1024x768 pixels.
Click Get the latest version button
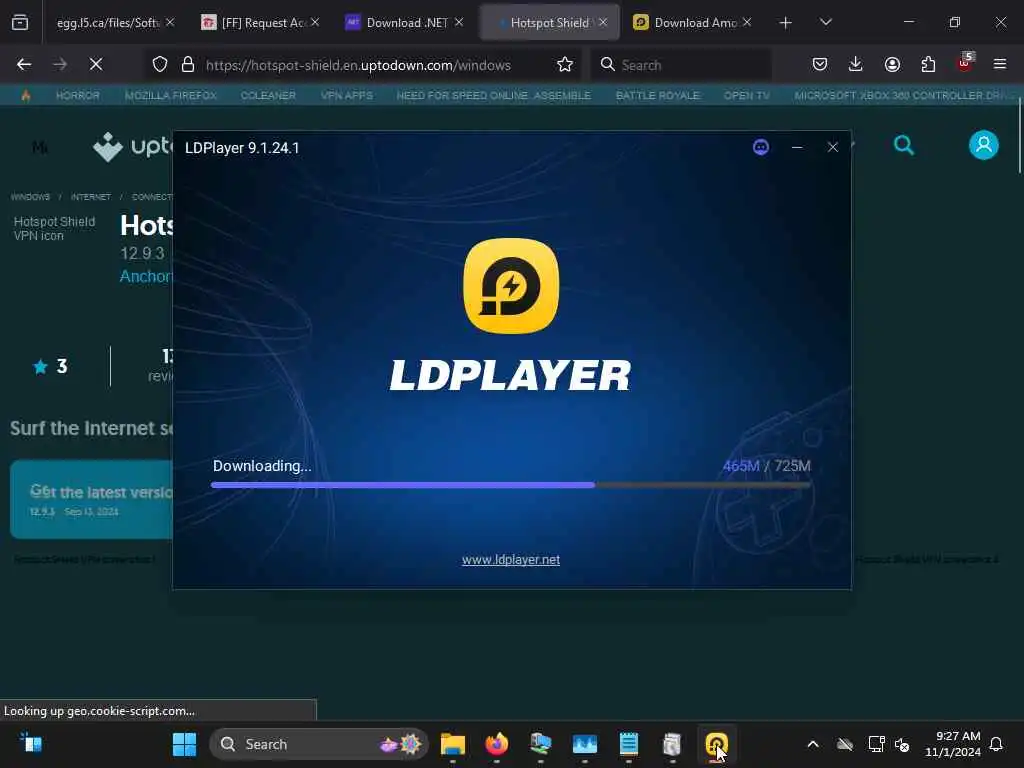tap(91, 500)
